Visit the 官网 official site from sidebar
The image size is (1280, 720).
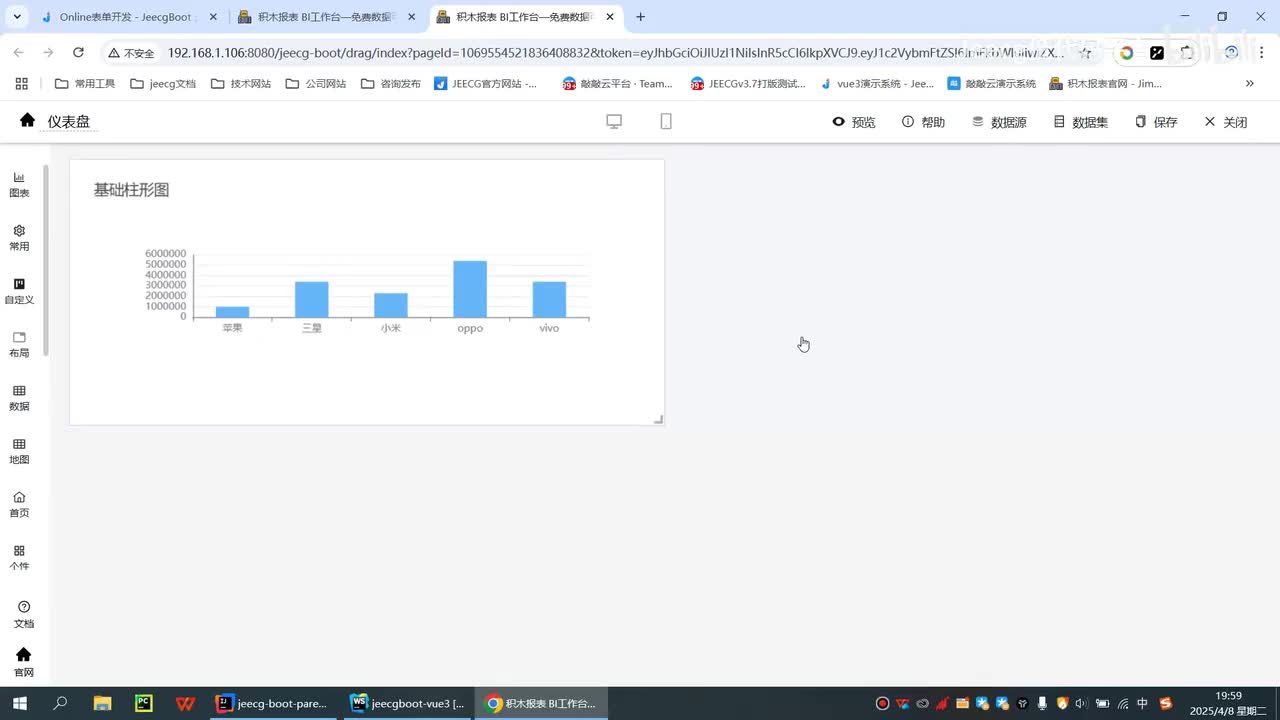click(x=24, y=662)
